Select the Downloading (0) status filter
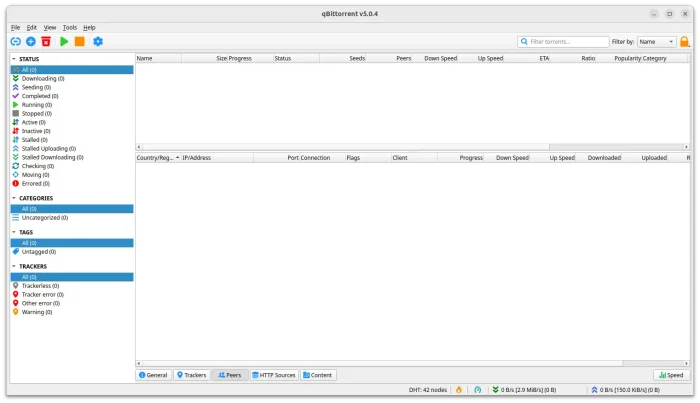The width and height of the screenshot is (700, 403). (43, 78)
